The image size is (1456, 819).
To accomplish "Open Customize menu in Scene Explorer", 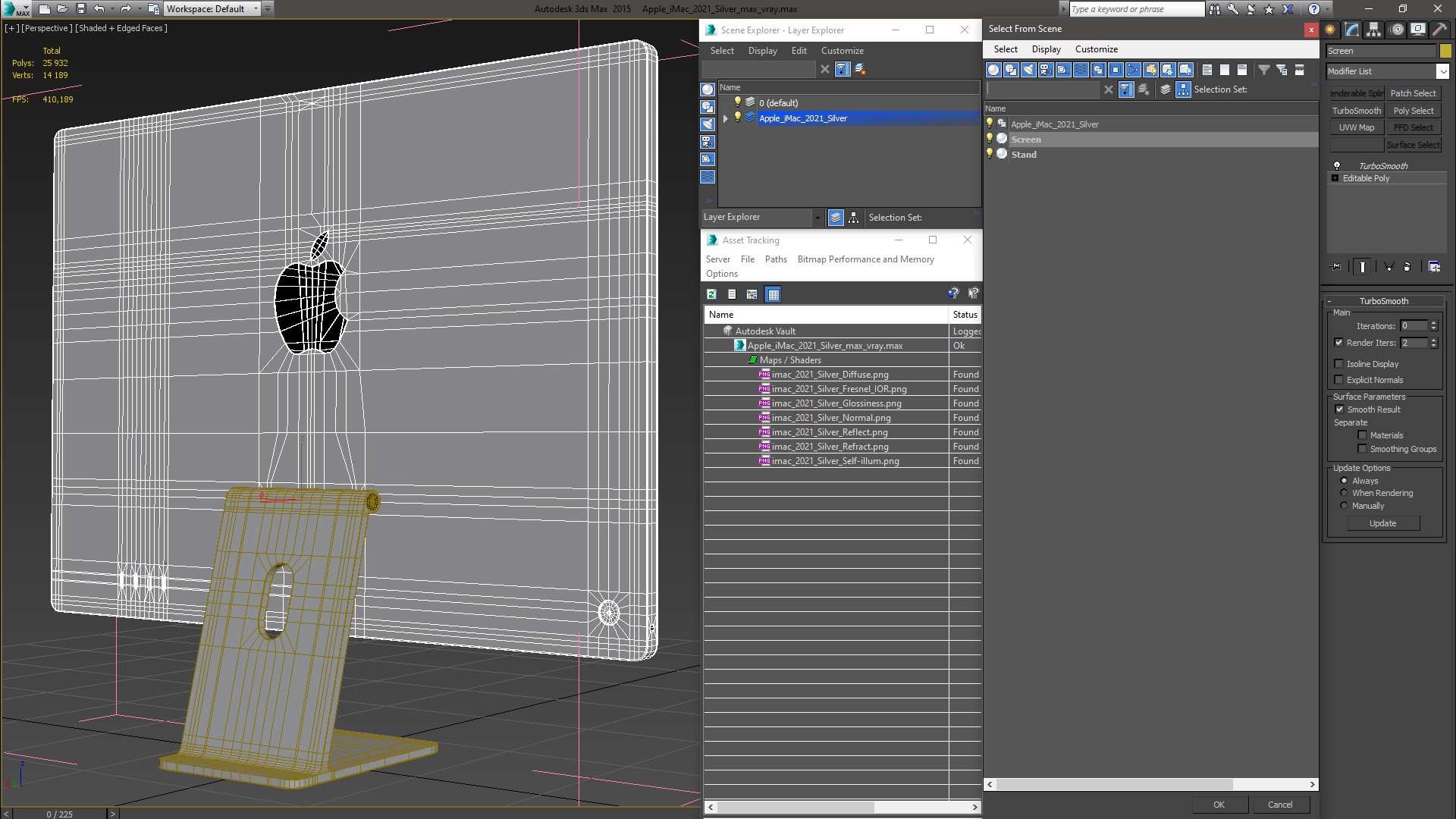I will click(843, 51).
